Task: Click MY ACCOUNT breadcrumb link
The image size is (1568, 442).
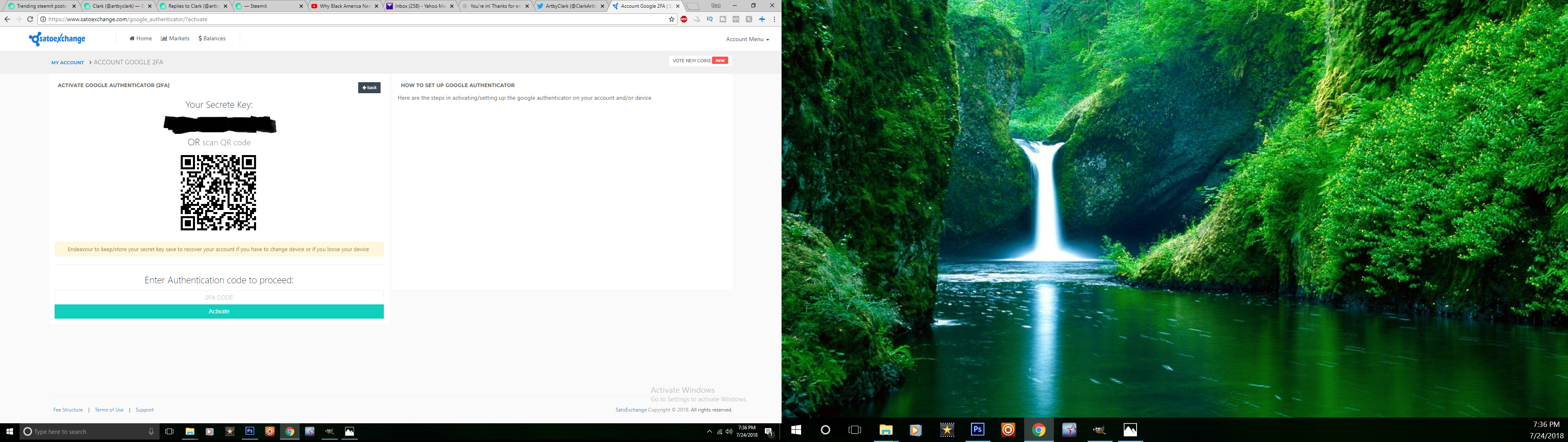Action: tap(68, 63)
